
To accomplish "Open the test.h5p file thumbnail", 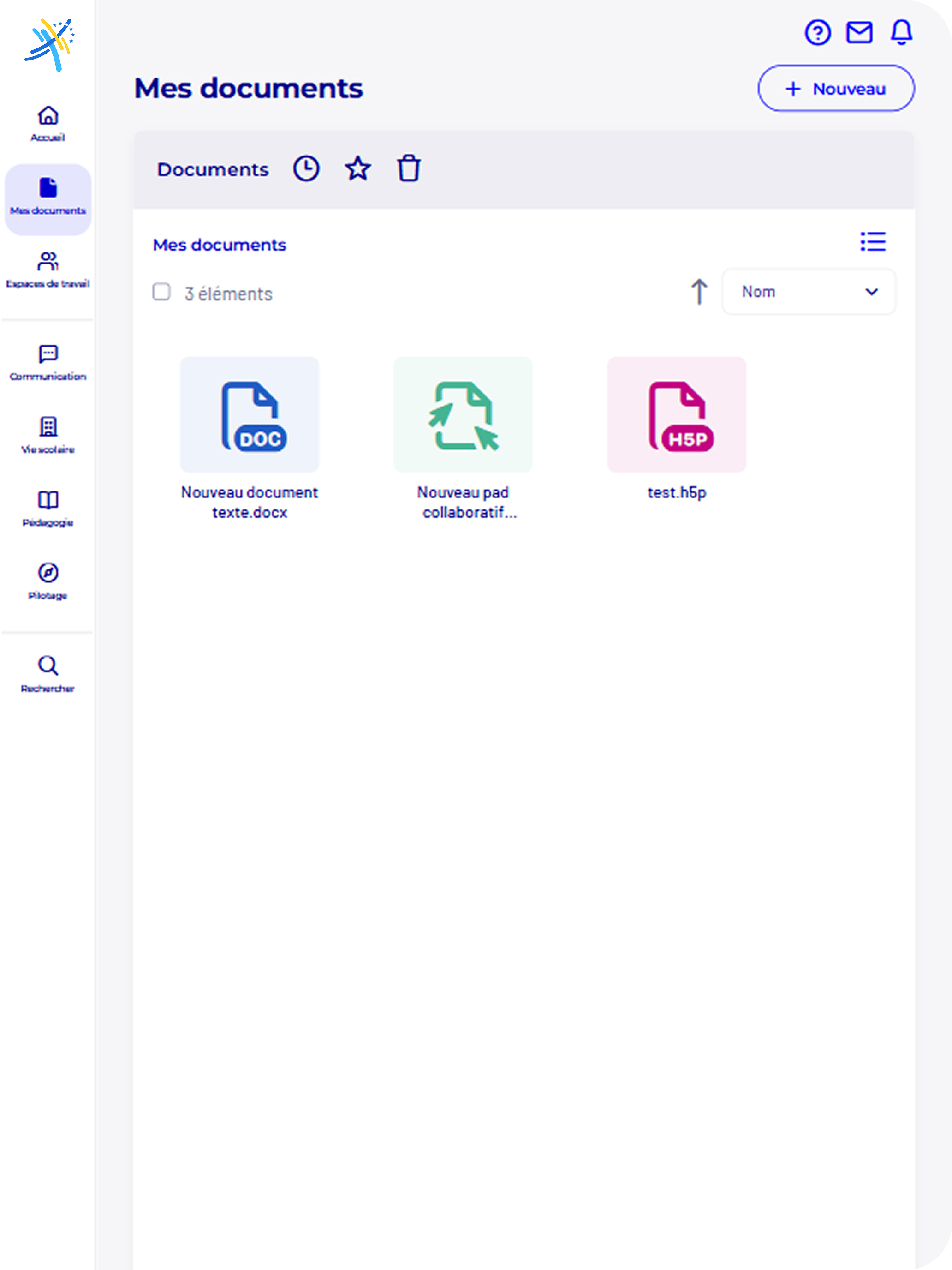I will [677, 414].
